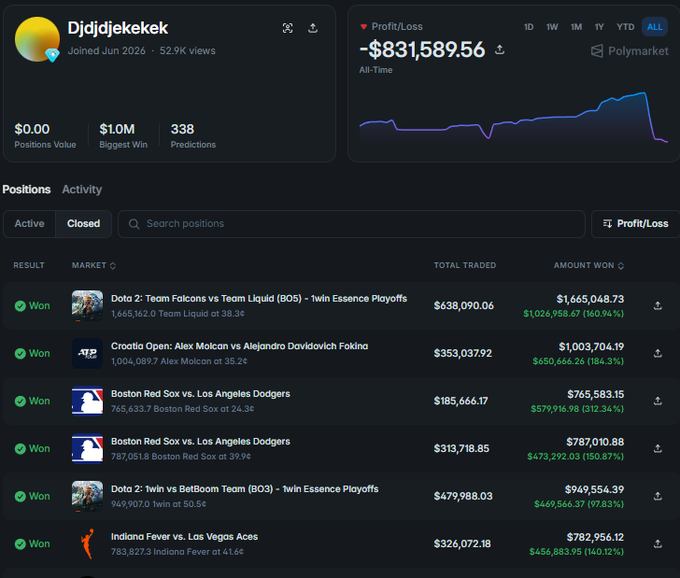Share the Red Sox position at 39.9¢
Screen dimensions: 680x578
(657, 448)
